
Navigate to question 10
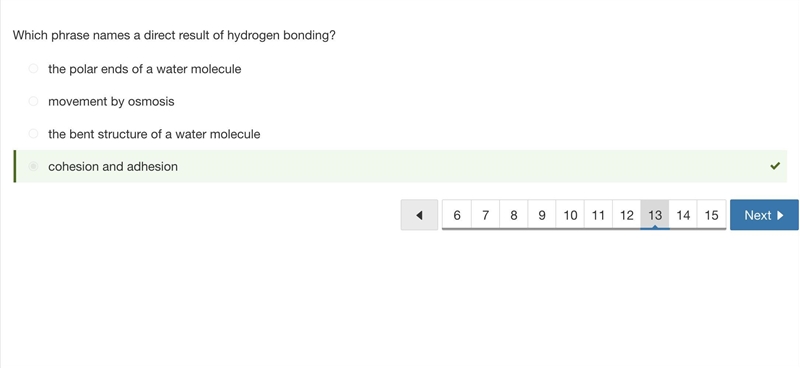tap(570, 215)
